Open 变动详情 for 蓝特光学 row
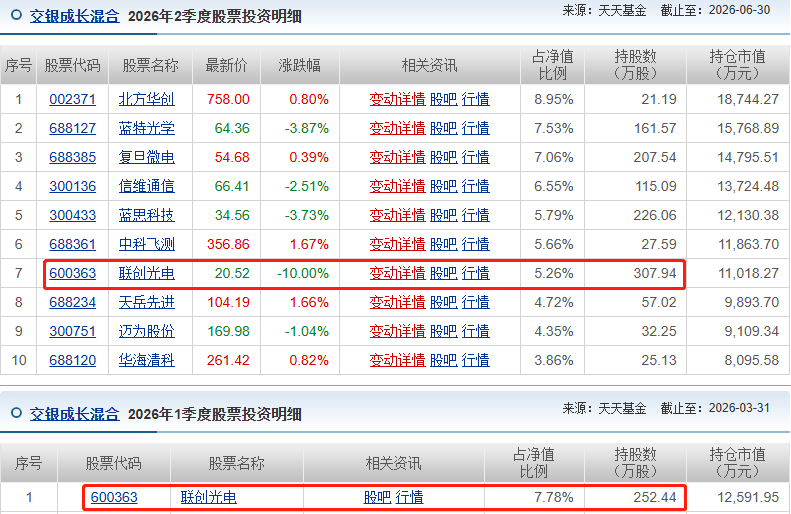The width and height of the screenshot is (791, 514). coord(398,128)
